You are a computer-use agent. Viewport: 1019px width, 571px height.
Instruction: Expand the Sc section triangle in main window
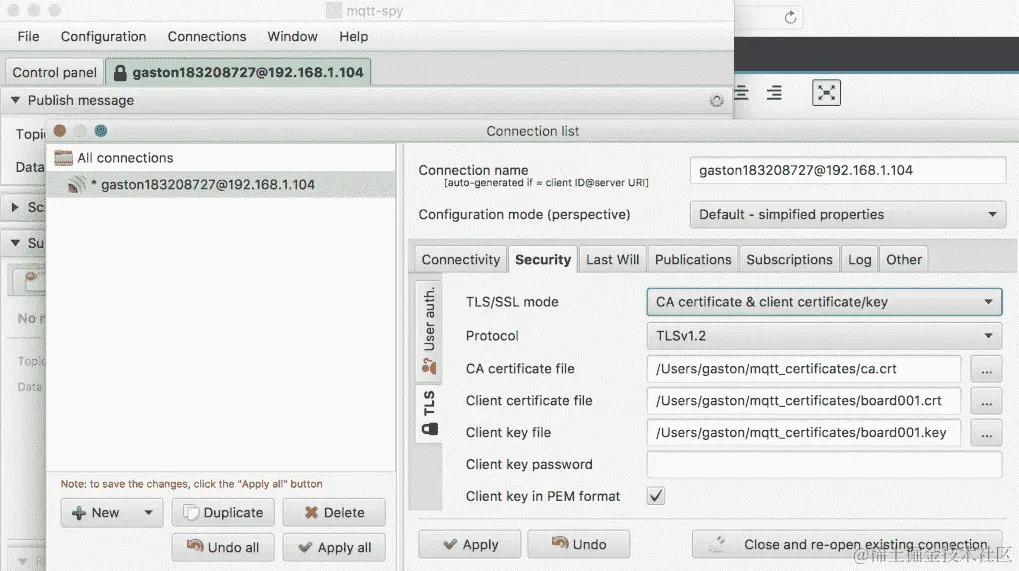point(15,207)
